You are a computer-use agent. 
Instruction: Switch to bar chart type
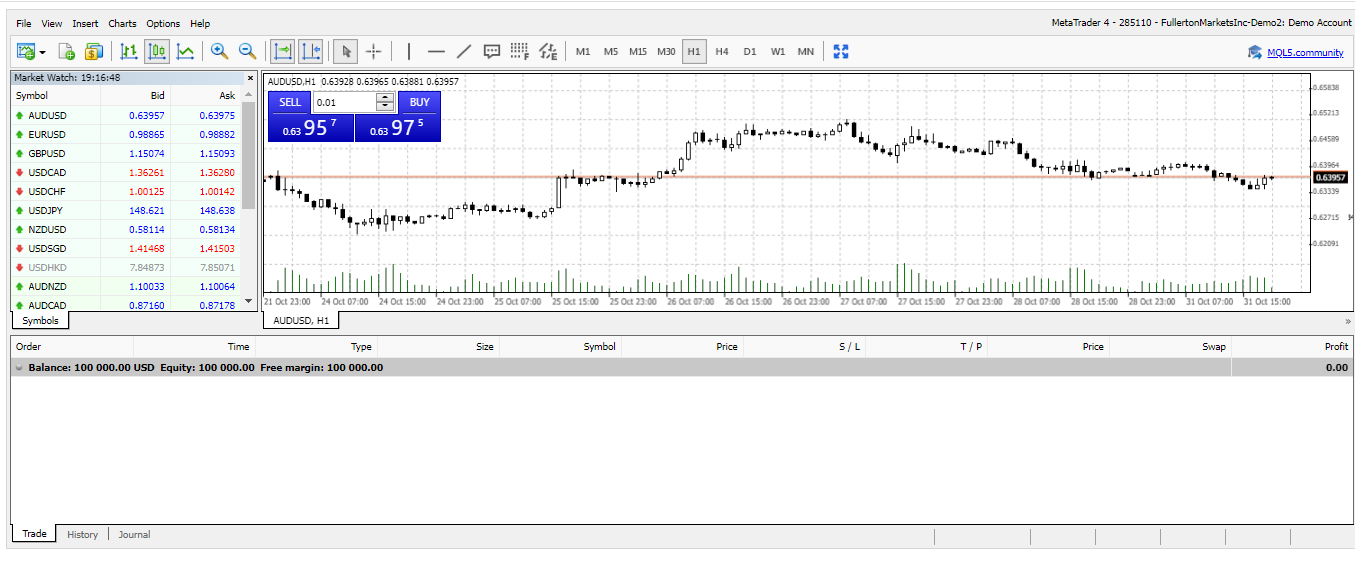pos(129,51)
